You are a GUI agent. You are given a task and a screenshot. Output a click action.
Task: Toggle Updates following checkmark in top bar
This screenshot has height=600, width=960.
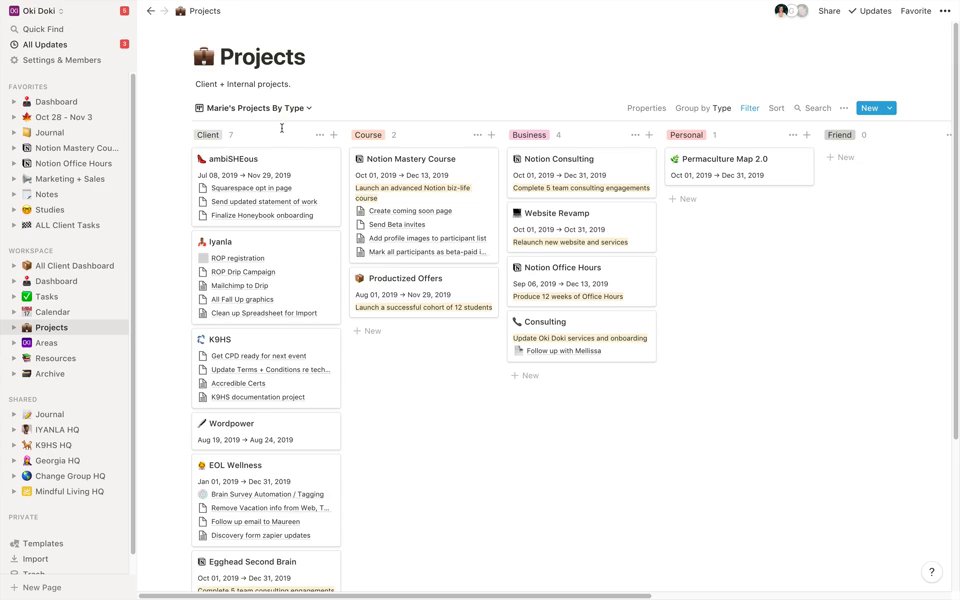pyautogui.click(x=852, y=11)
